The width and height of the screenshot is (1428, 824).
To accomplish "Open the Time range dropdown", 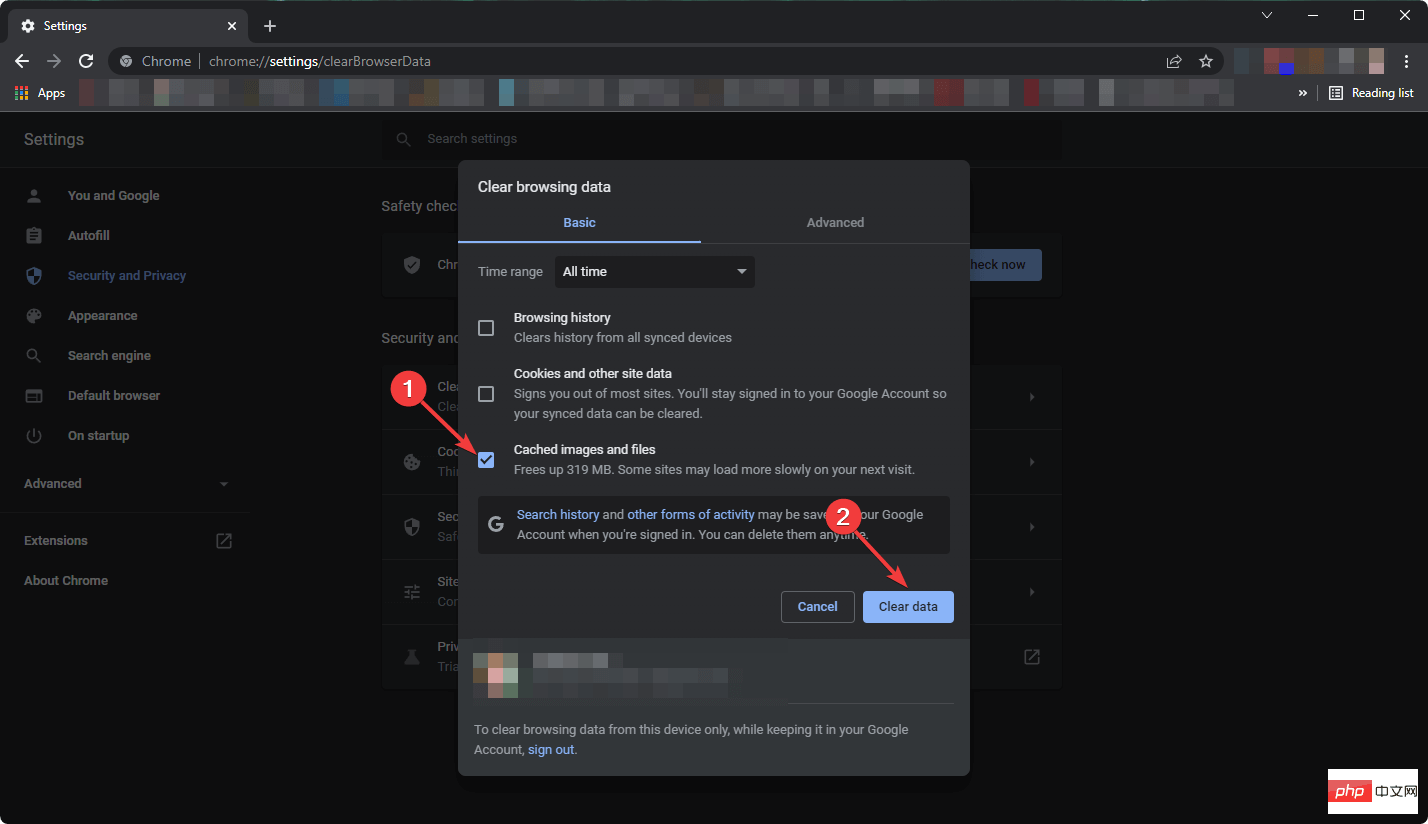I will click(x=655, y=272).
